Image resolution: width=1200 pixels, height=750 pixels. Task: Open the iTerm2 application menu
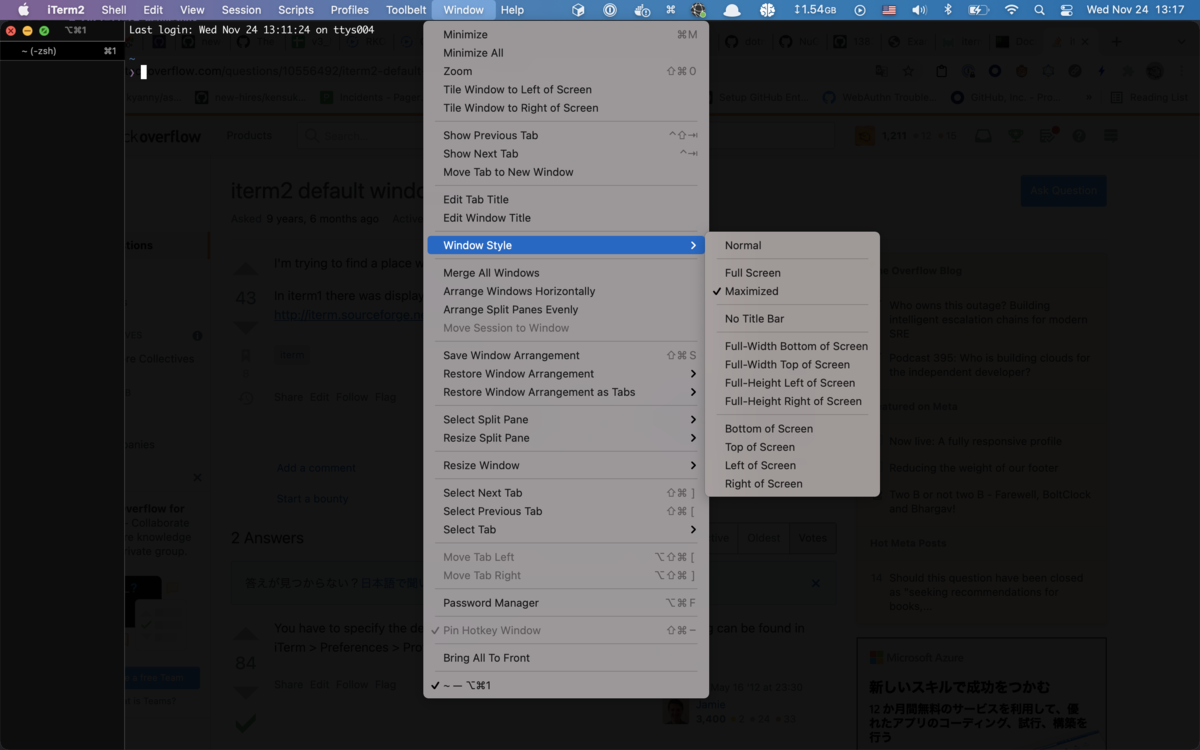(66, 10)
